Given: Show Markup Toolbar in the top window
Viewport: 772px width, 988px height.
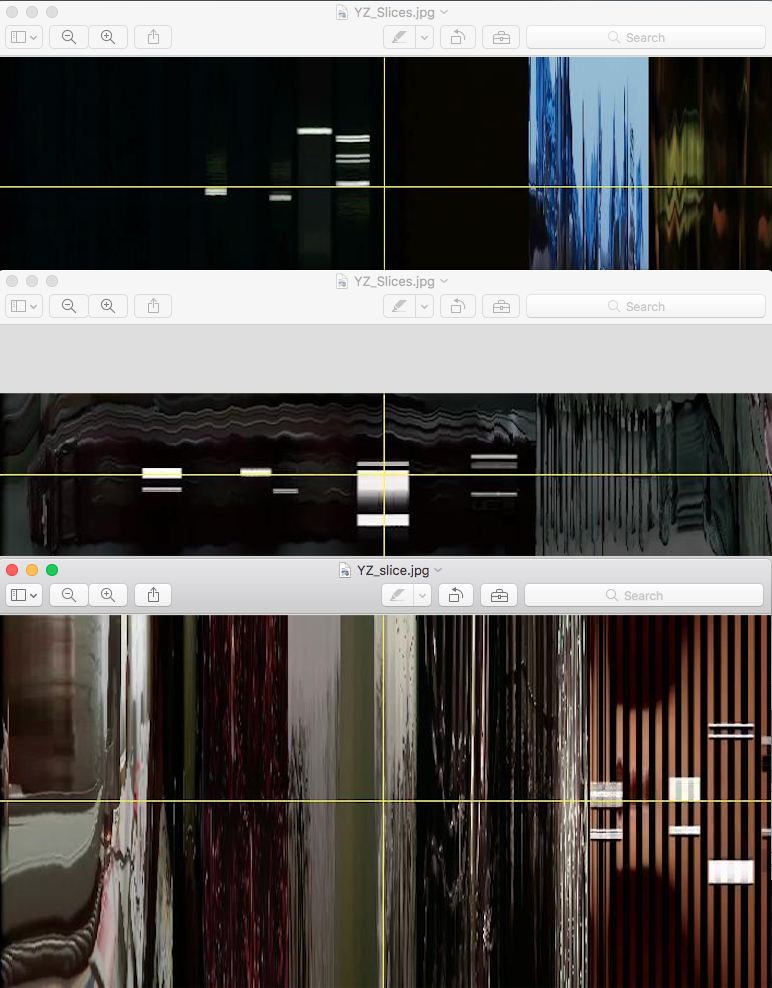Looking at the screenshot, I should click(501, 37).
